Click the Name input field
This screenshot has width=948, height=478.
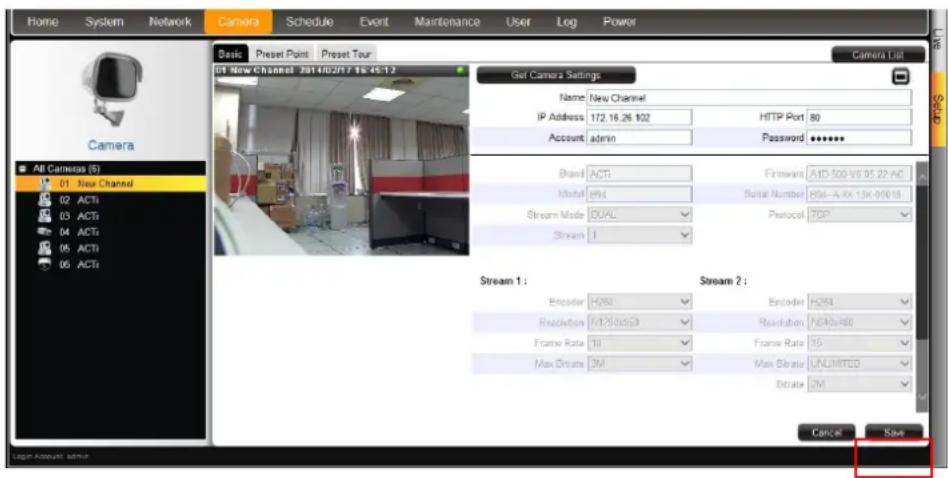[x=748, y=97]
